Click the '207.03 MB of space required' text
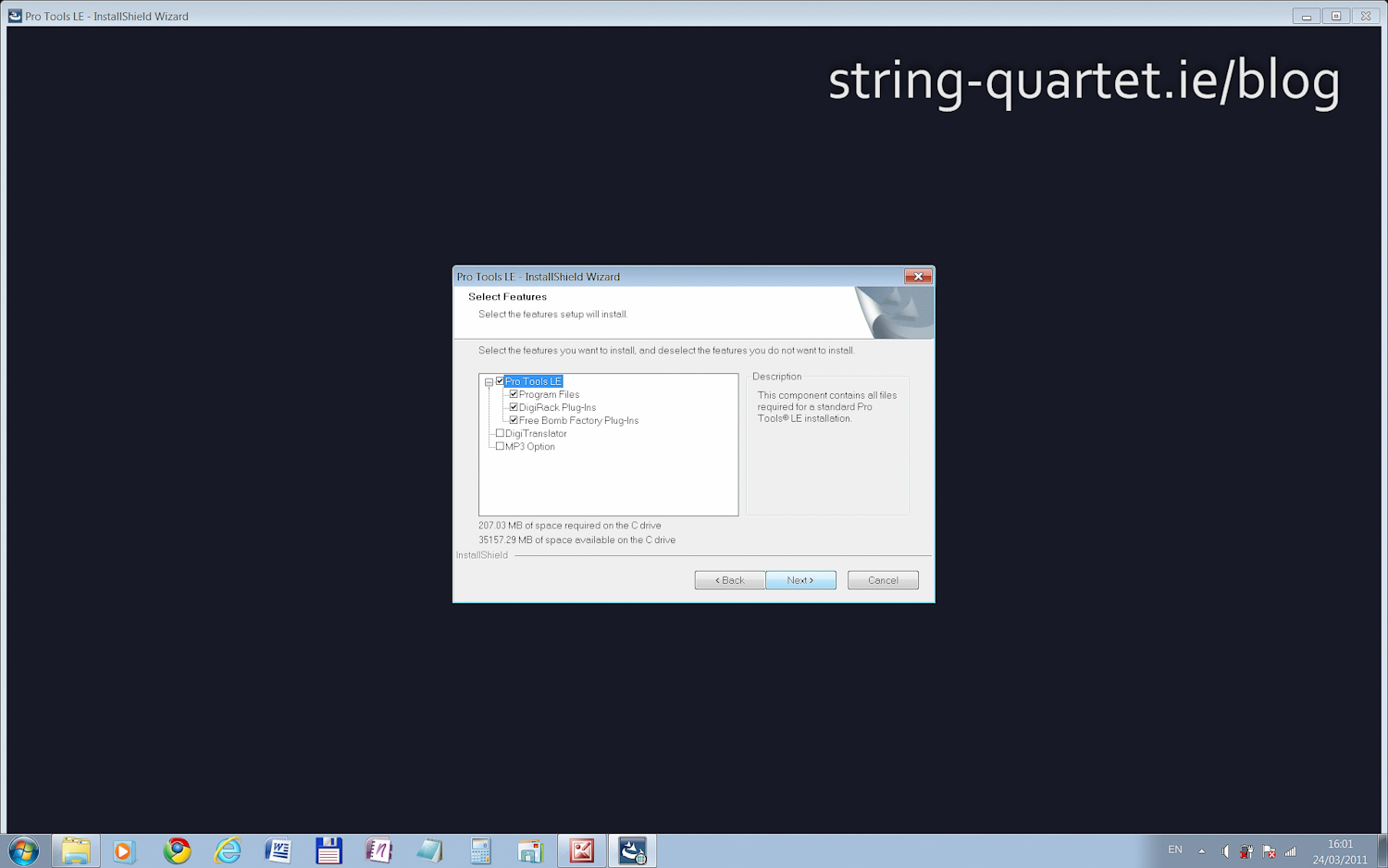This screenshot has height=868, width=1388. point(570,526)
